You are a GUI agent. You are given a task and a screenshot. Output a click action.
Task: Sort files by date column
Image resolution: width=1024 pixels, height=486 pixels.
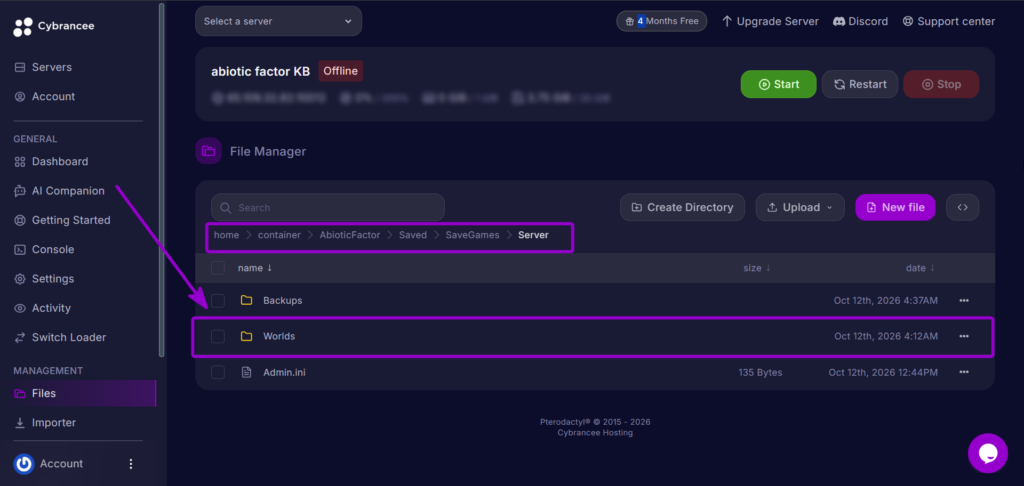(x=920, y=268)
